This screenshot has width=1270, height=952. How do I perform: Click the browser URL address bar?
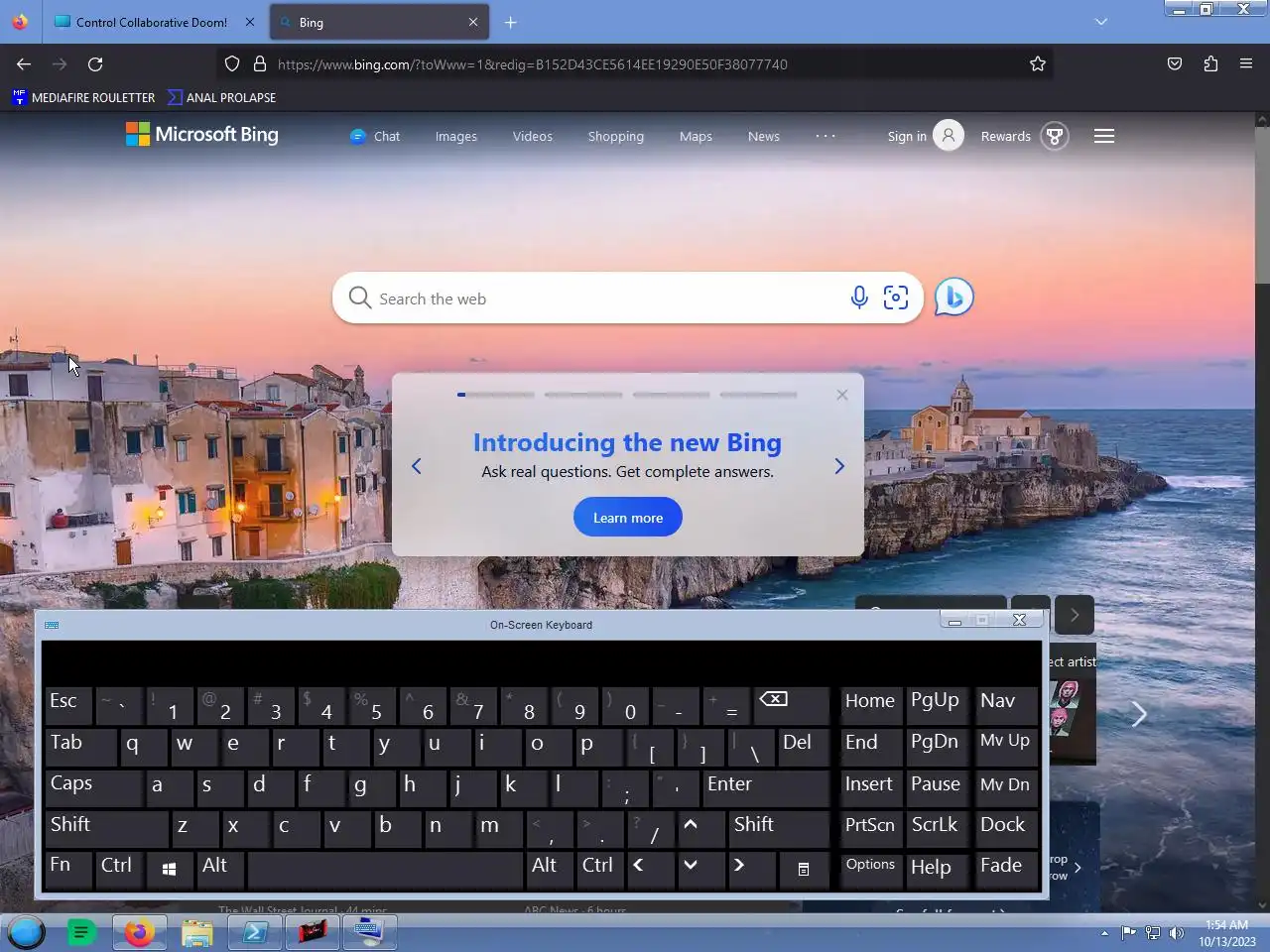click(x=635, y=64)
